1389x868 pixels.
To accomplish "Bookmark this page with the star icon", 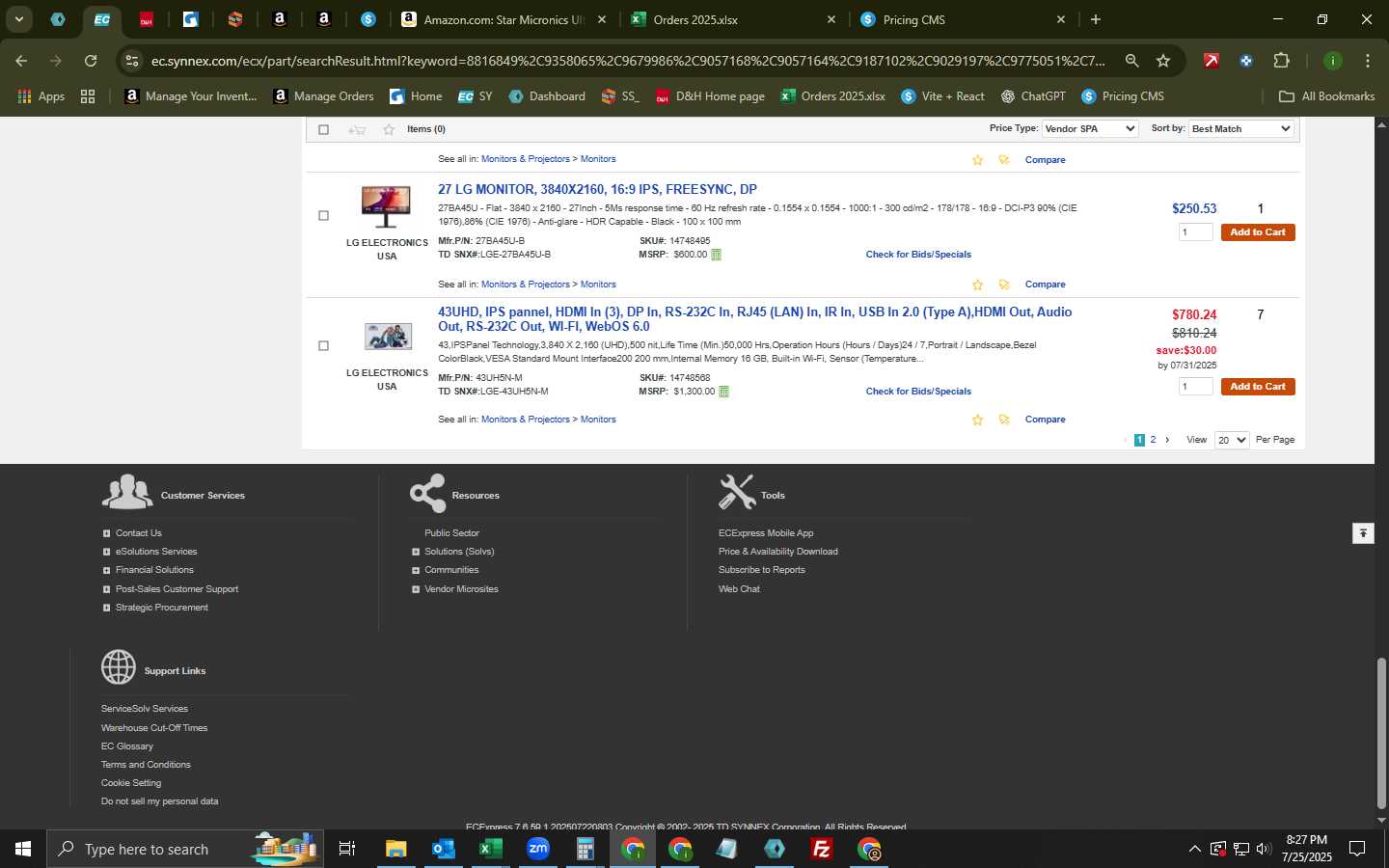I will click(1163, 61).
